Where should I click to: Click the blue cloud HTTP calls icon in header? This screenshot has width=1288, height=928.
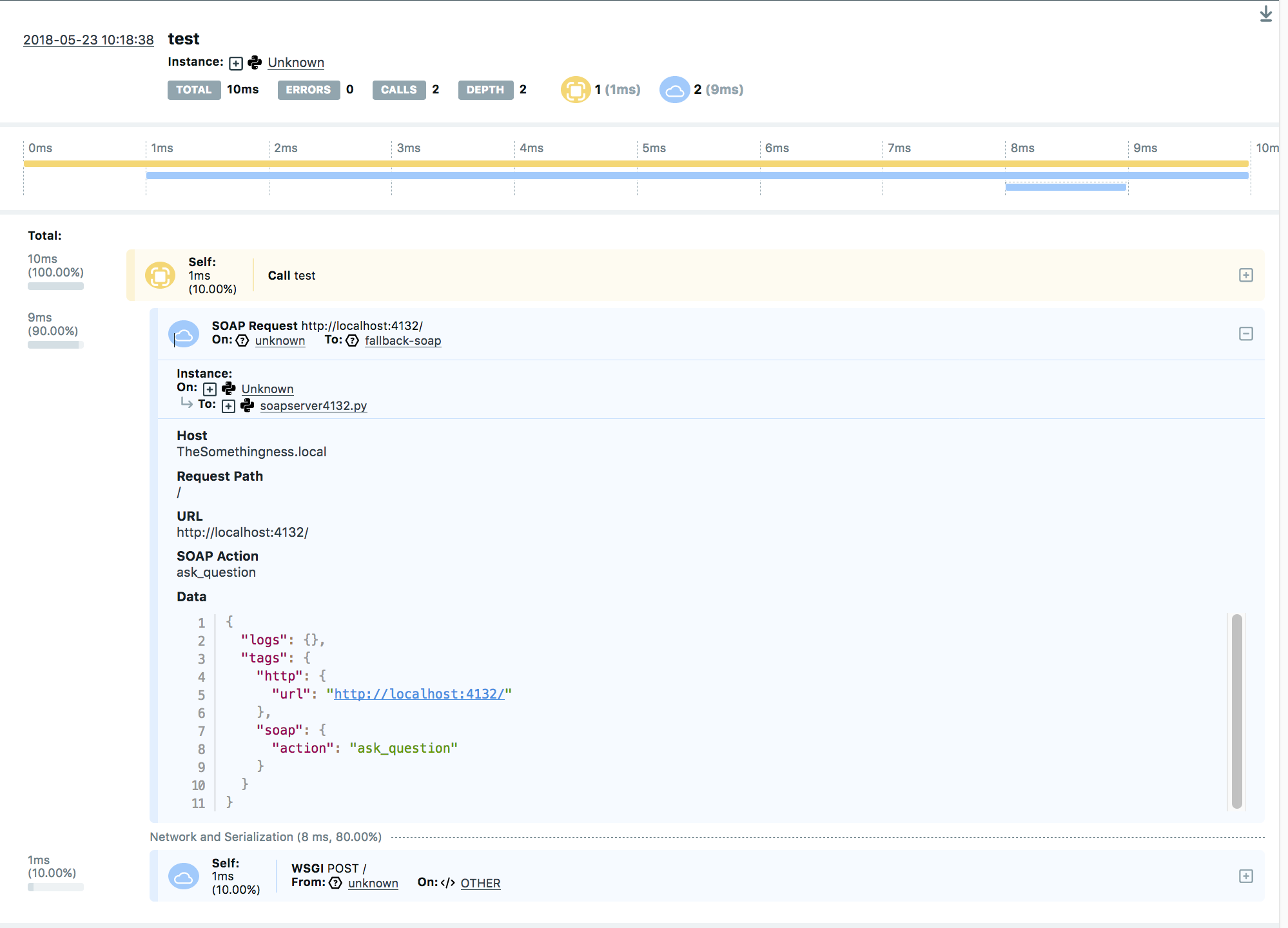pos(674,90)
